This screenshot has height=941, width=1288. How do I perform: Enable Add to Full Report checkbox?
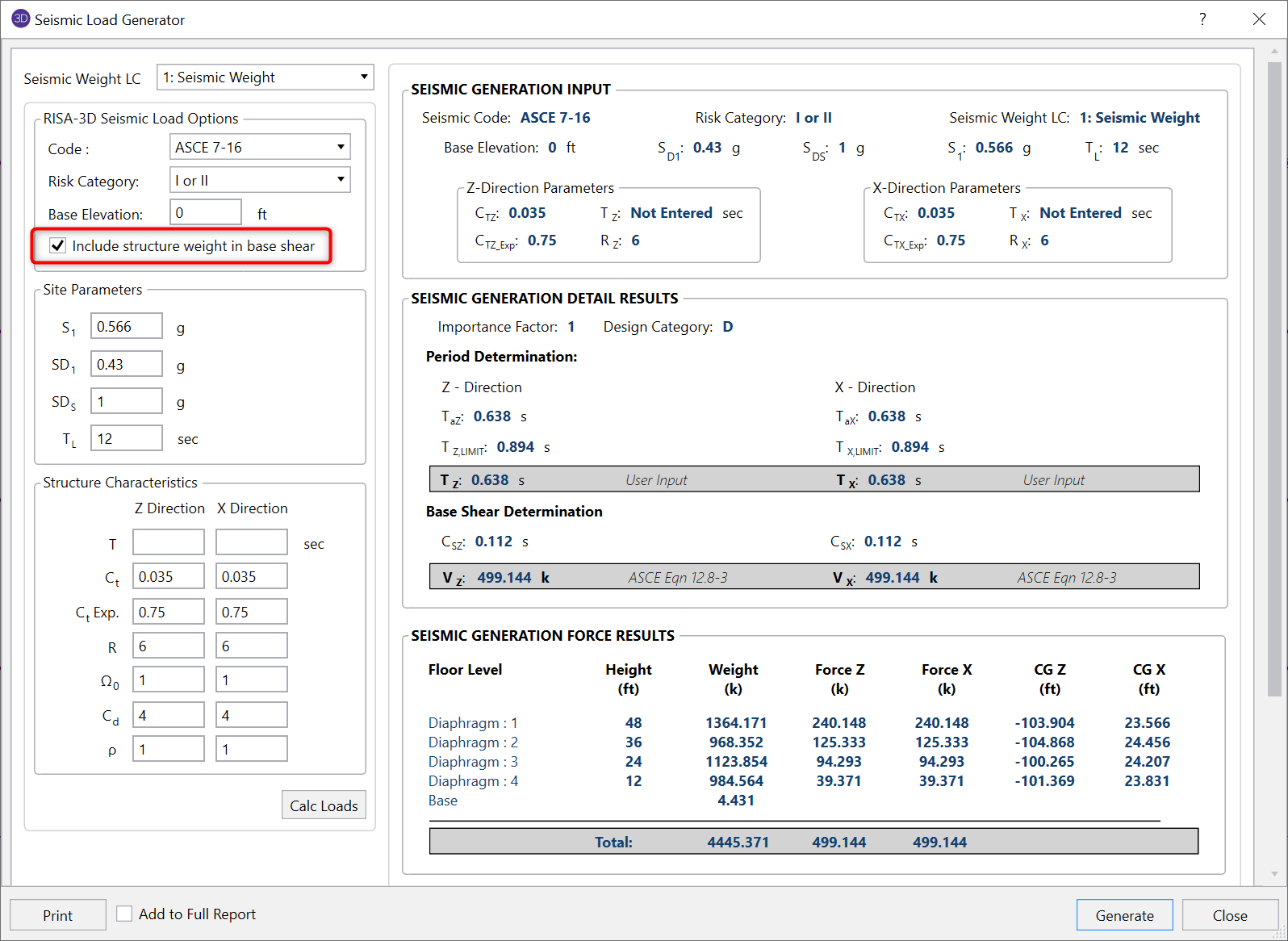[124, 914]
